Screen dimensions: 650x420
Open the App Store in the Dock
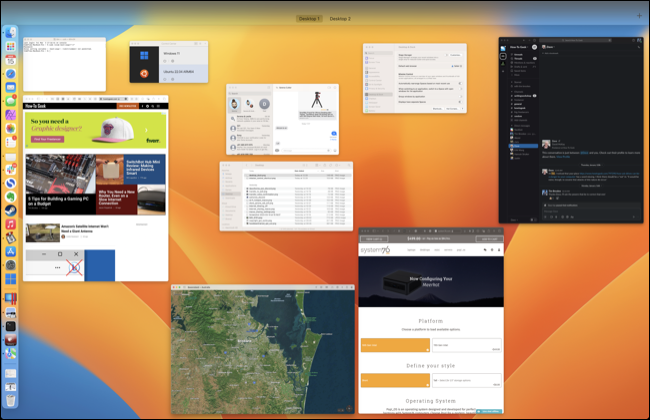[10, 252]
